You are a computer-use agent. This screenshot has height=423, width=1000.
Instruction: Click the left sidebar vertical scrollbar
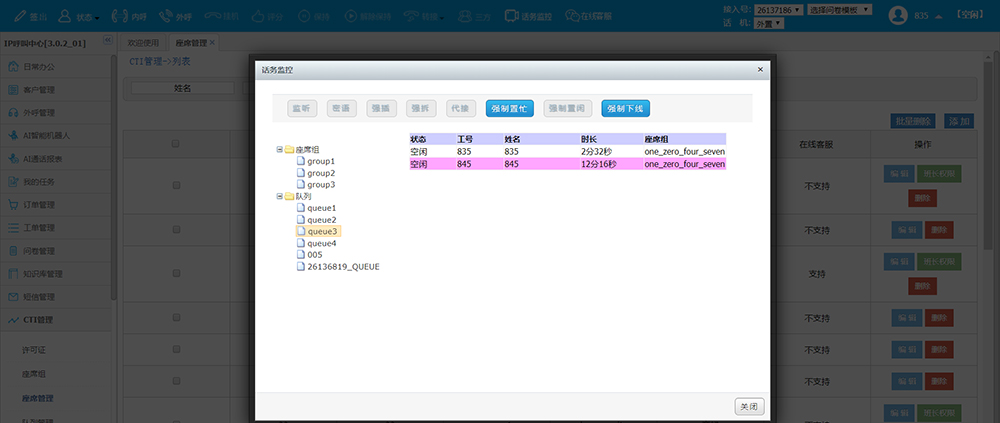(114, 179)
